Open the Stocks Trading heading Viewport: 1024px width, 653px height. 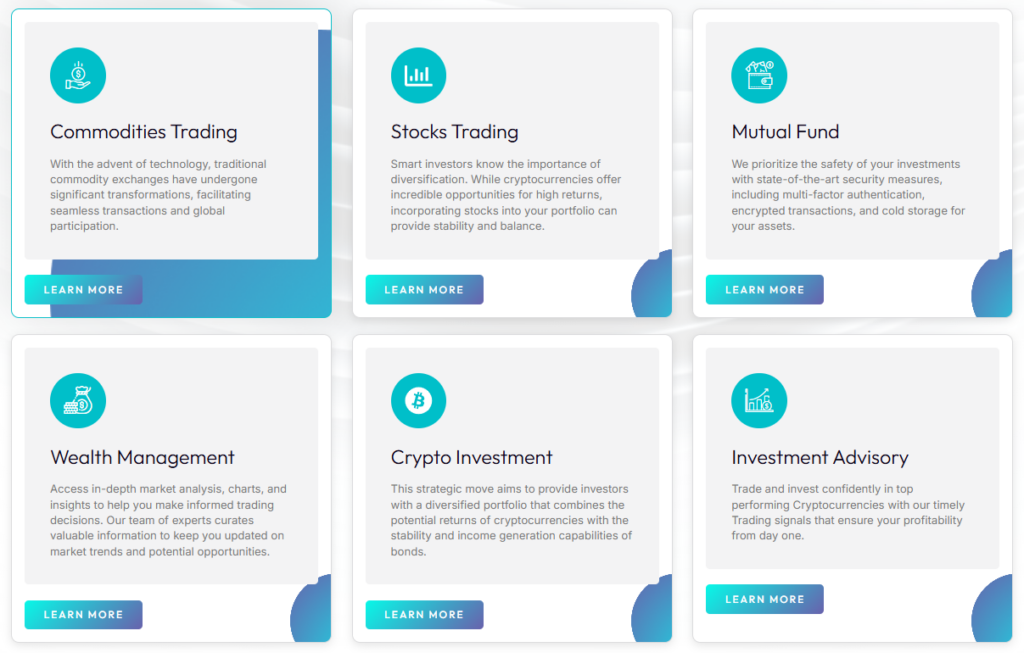click(x=454, y=132)
